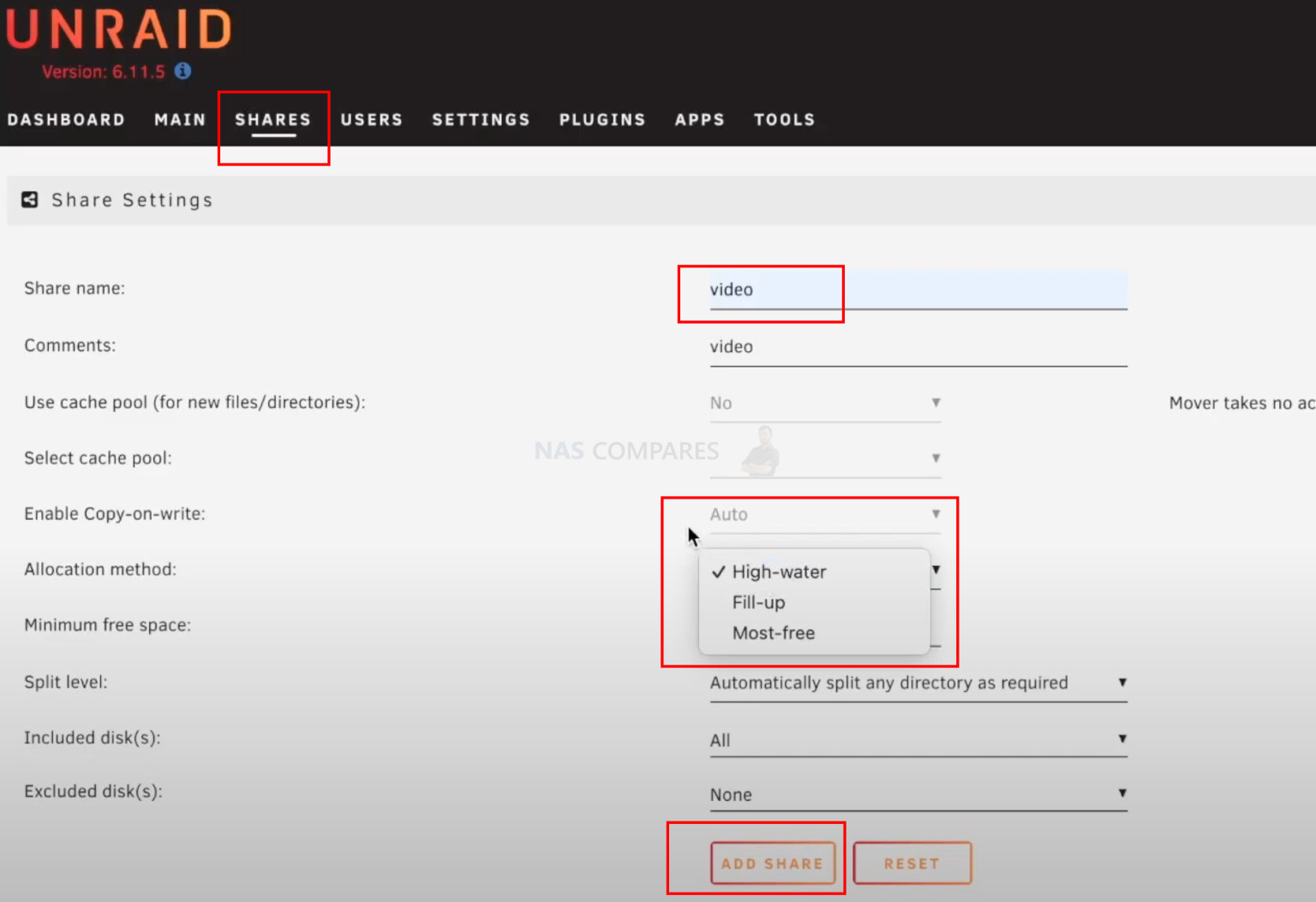The width and height of the screenshot is (1316, 902).
Task: Open the SETTINGS page
Action: coord(481,119)
